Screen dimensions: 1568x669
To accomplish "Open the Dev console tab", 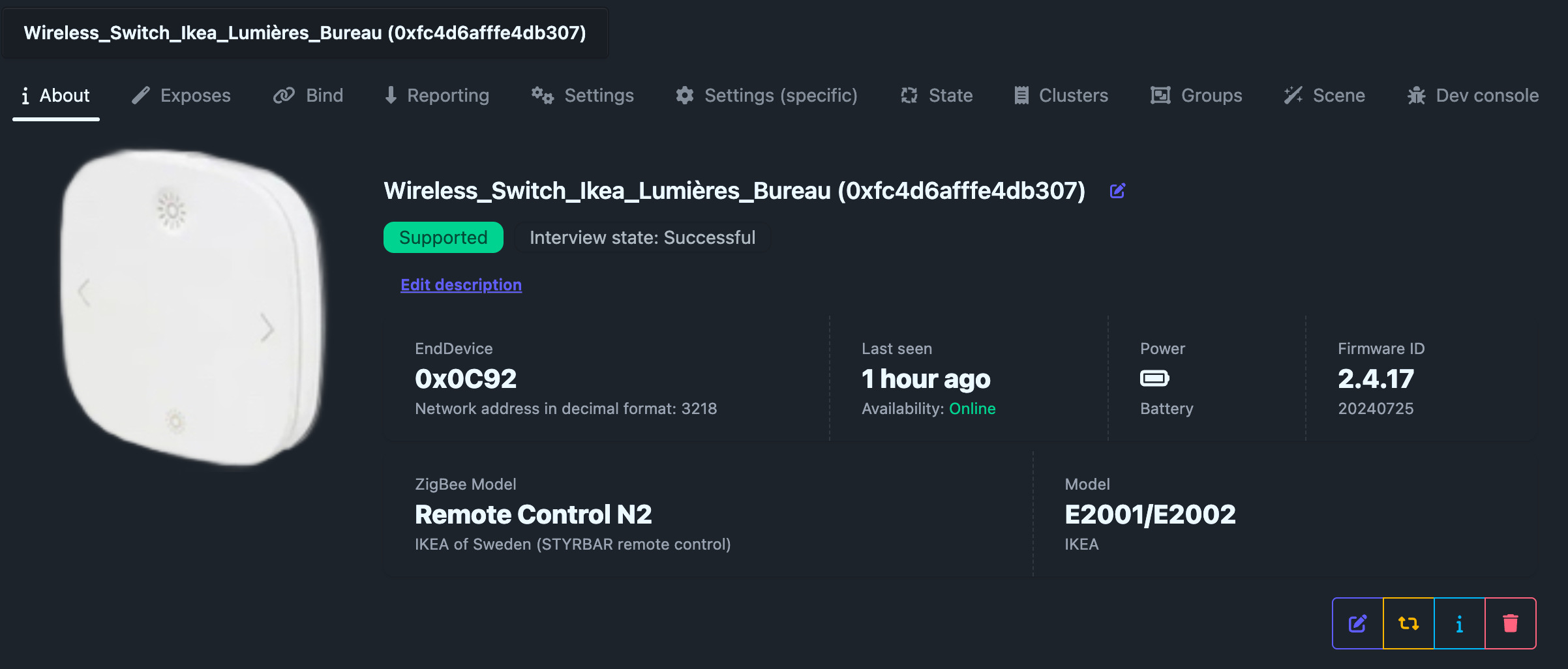I will tap(1473, 96).
